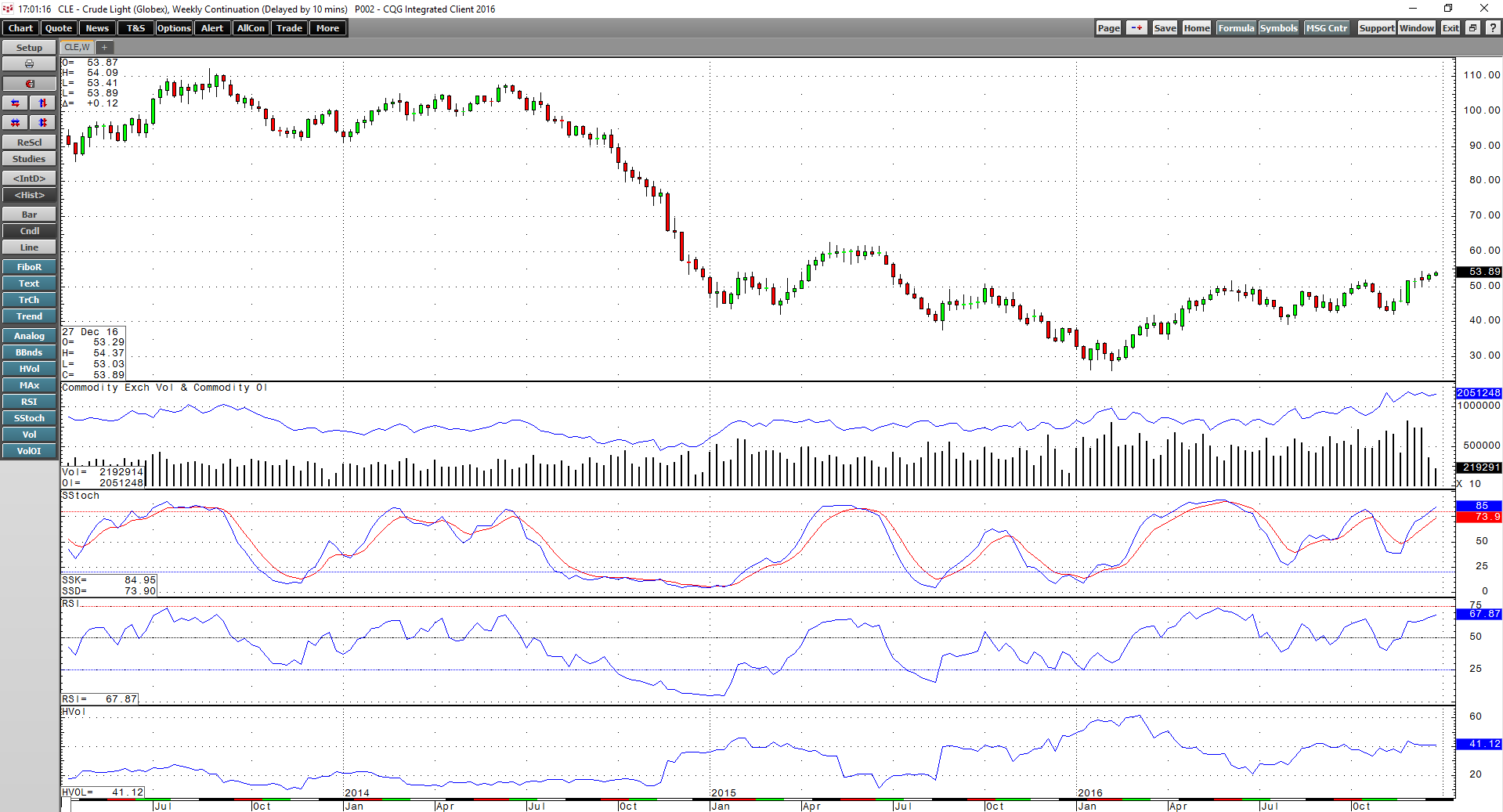1503x812 pixels.
Task: Click the printer icon button
Action: point(29,64)
